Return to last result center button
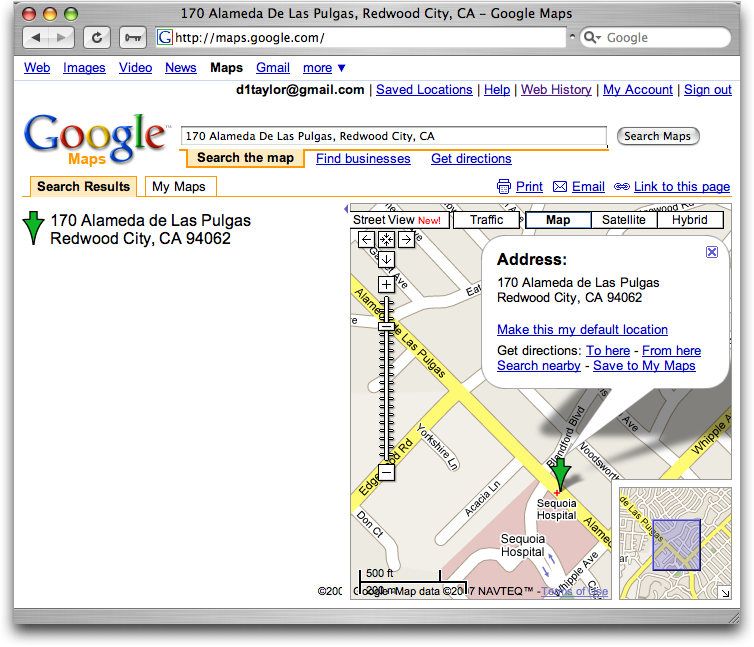754x647 pixels. click(386, 239)
